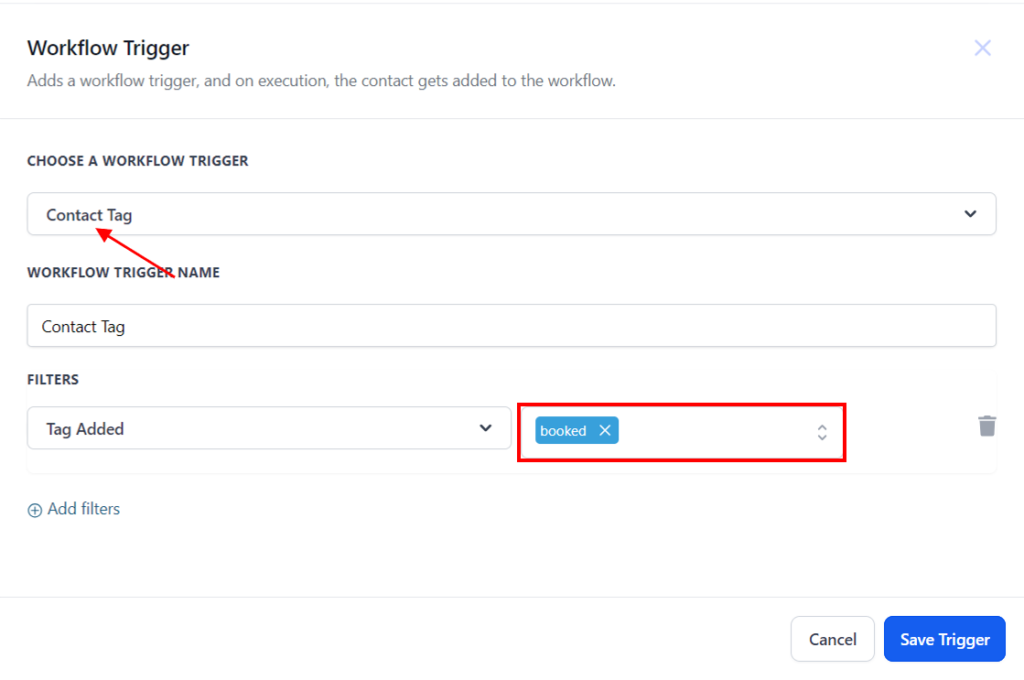Remove the "booked" tag with its X
This screenshot has height=680, width=1024.
[x=604, y=431]
